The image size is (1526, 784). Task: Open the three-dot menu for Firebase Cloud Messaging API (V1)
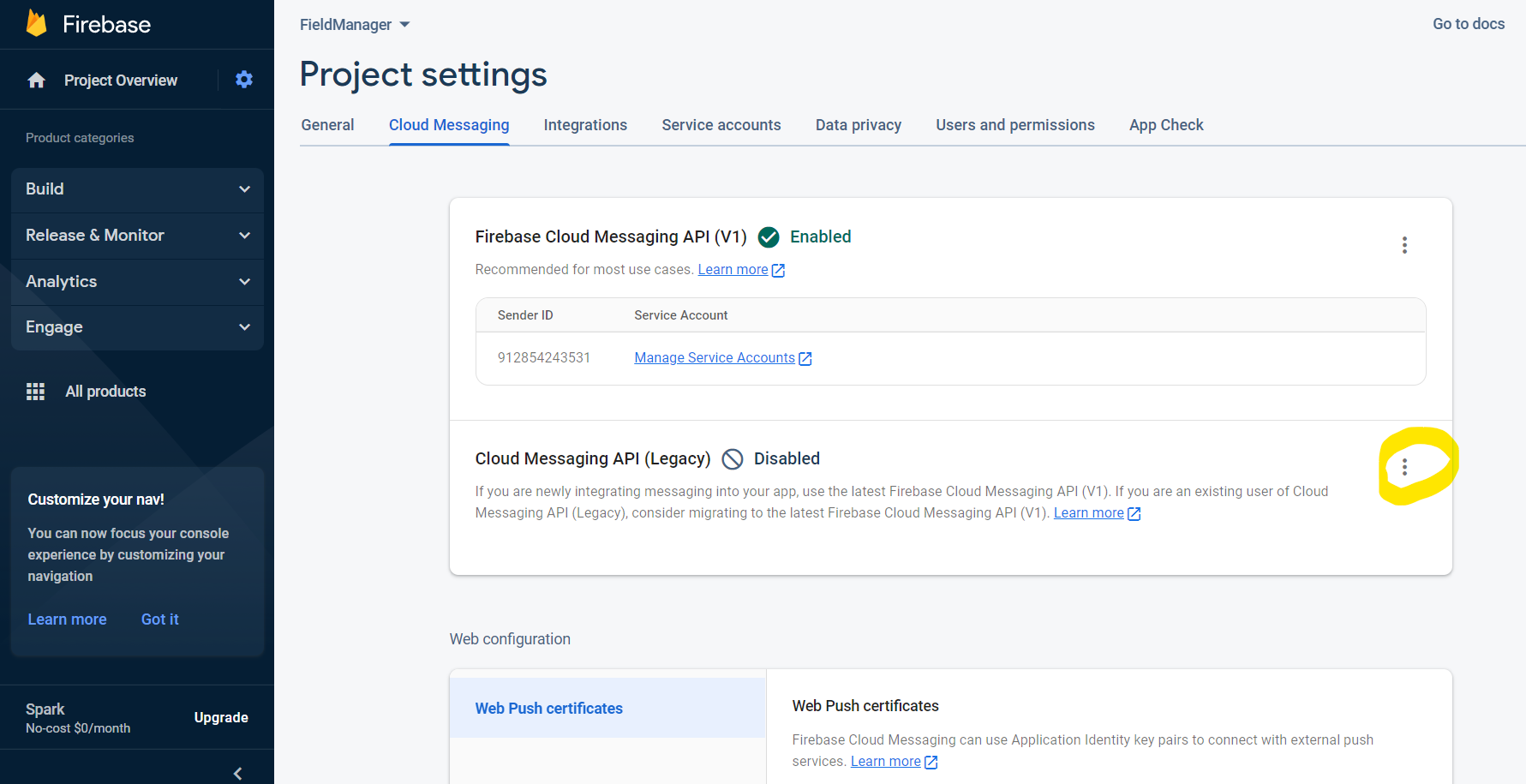click(1404, 245)
